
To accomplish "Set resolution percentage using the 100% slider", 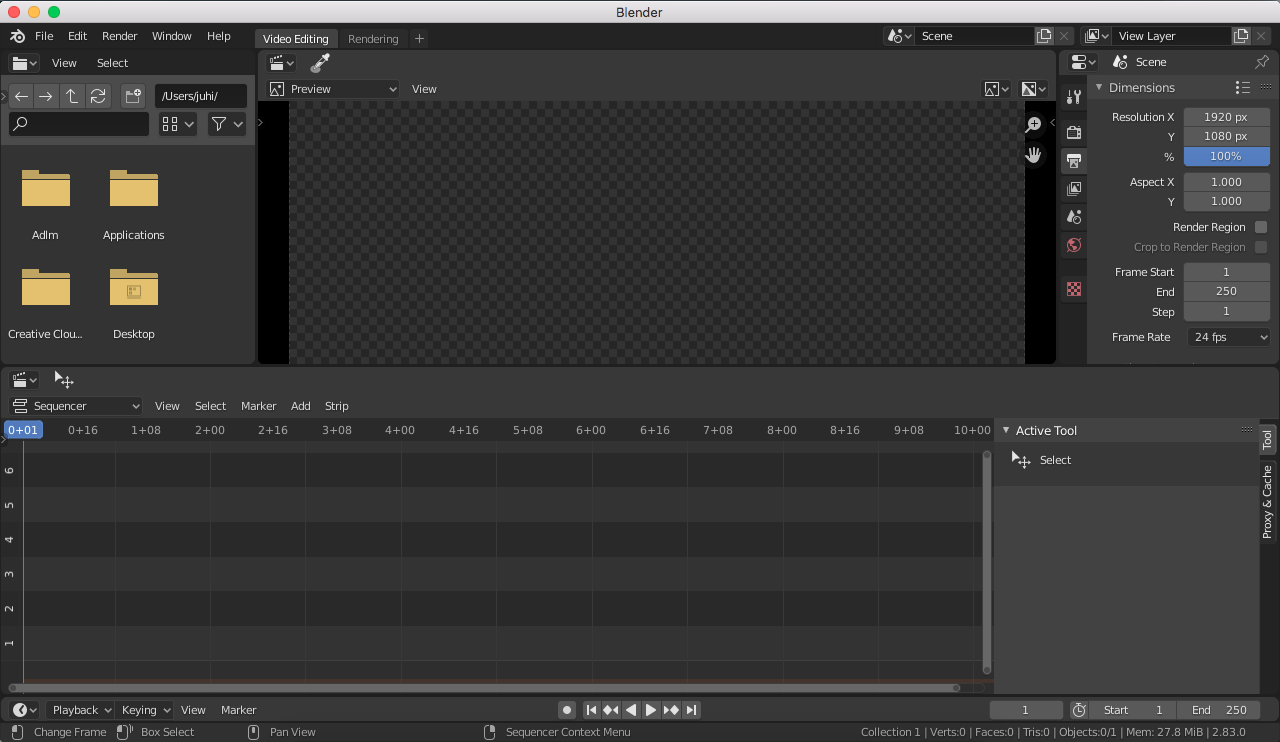I will tap(1226, 156).
